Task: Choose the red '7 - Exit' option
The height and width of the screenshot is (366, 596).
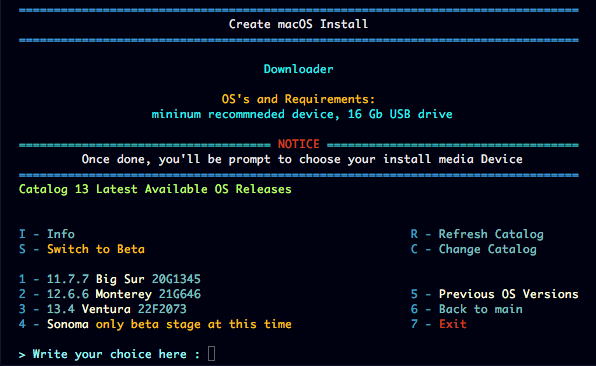Action: [x=438, y=324]
